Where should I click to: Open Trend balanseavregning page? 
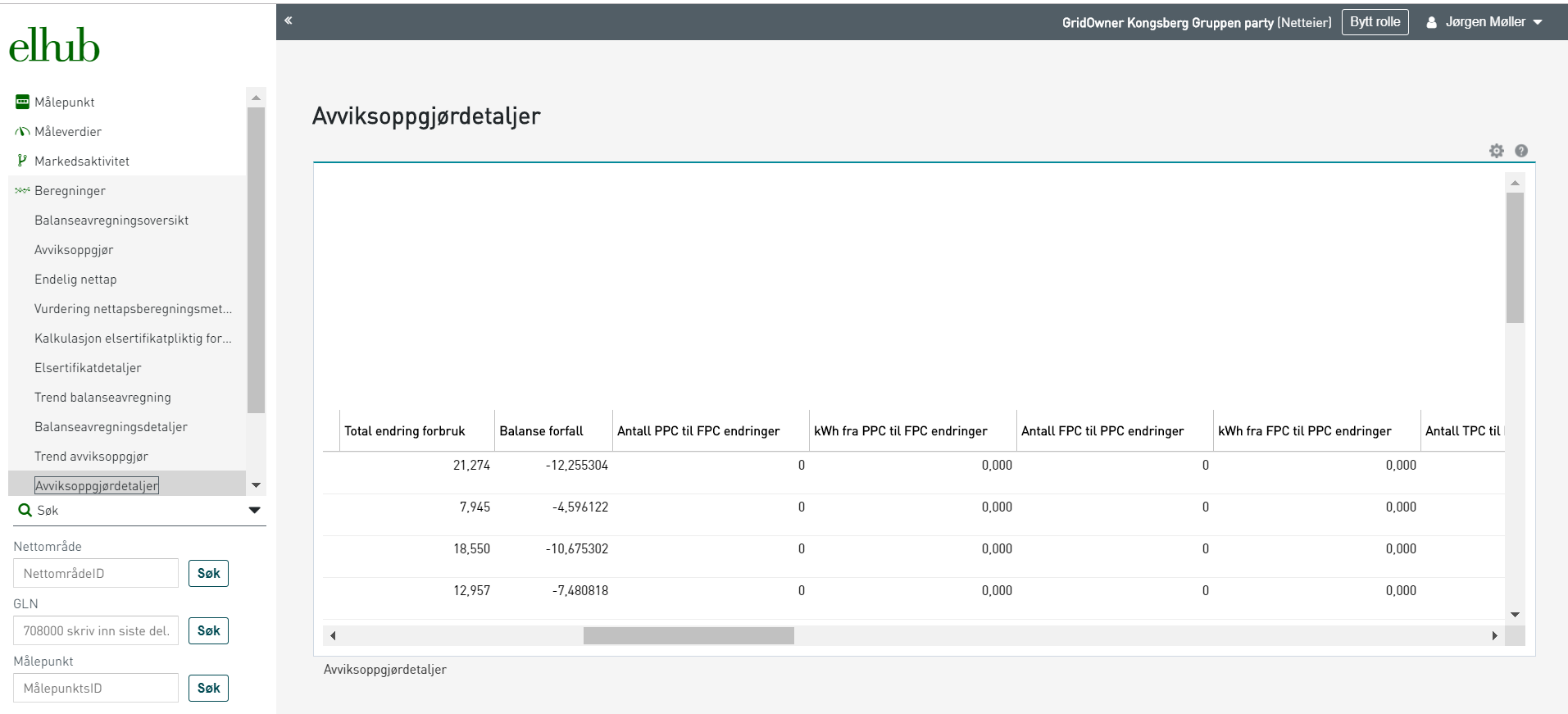(x=102, y=397)
